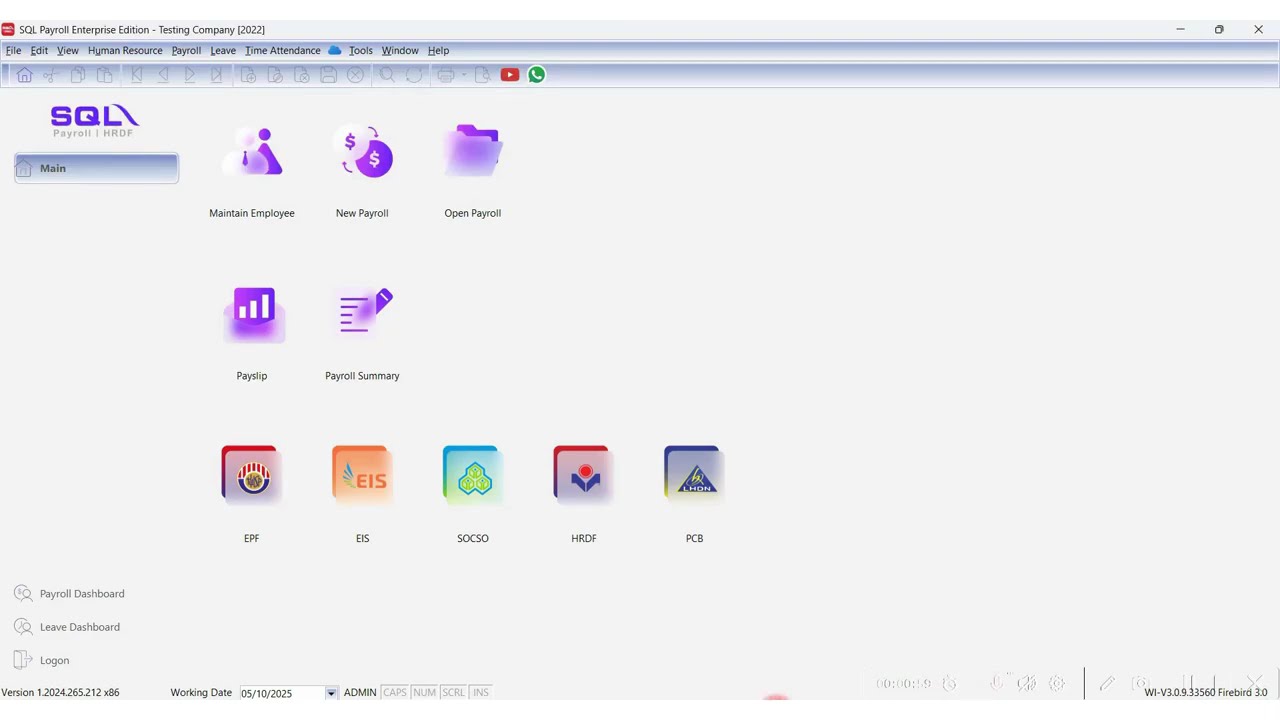
Task: Open the Help menu
Action: pyautogui.click(x=439, y=50)
